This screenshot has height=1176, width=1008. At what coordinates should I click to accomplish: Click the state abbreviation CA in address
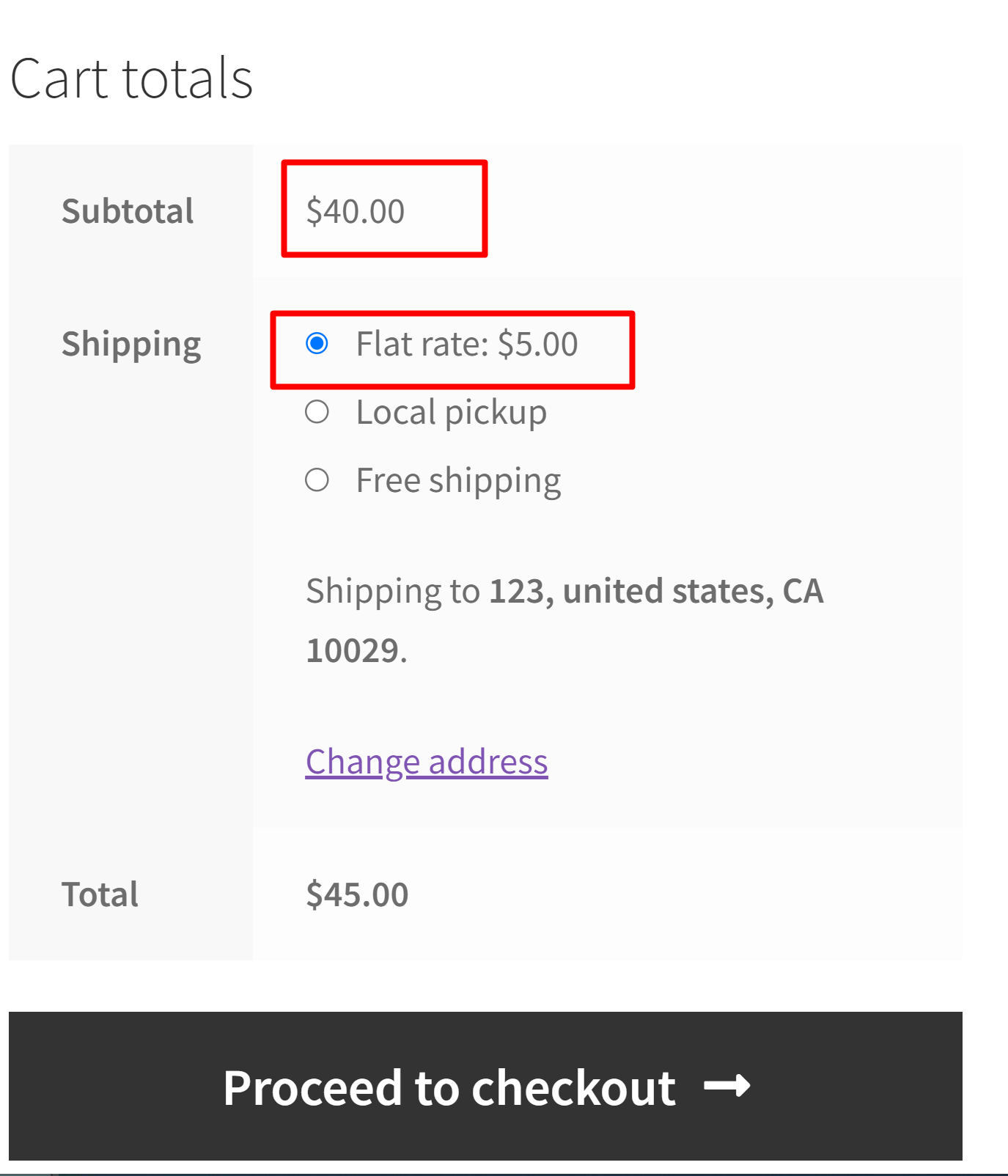pos(803,591)
